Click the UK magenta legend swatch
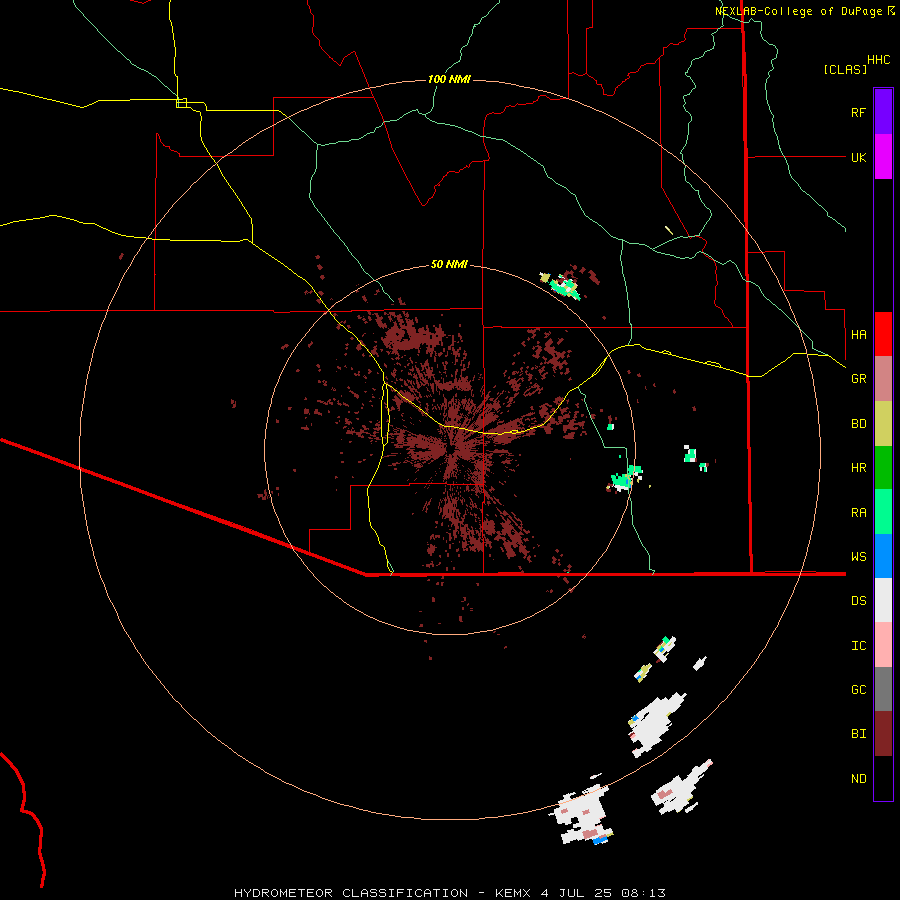This screenshot has width=900, height=900. point(883,157)
